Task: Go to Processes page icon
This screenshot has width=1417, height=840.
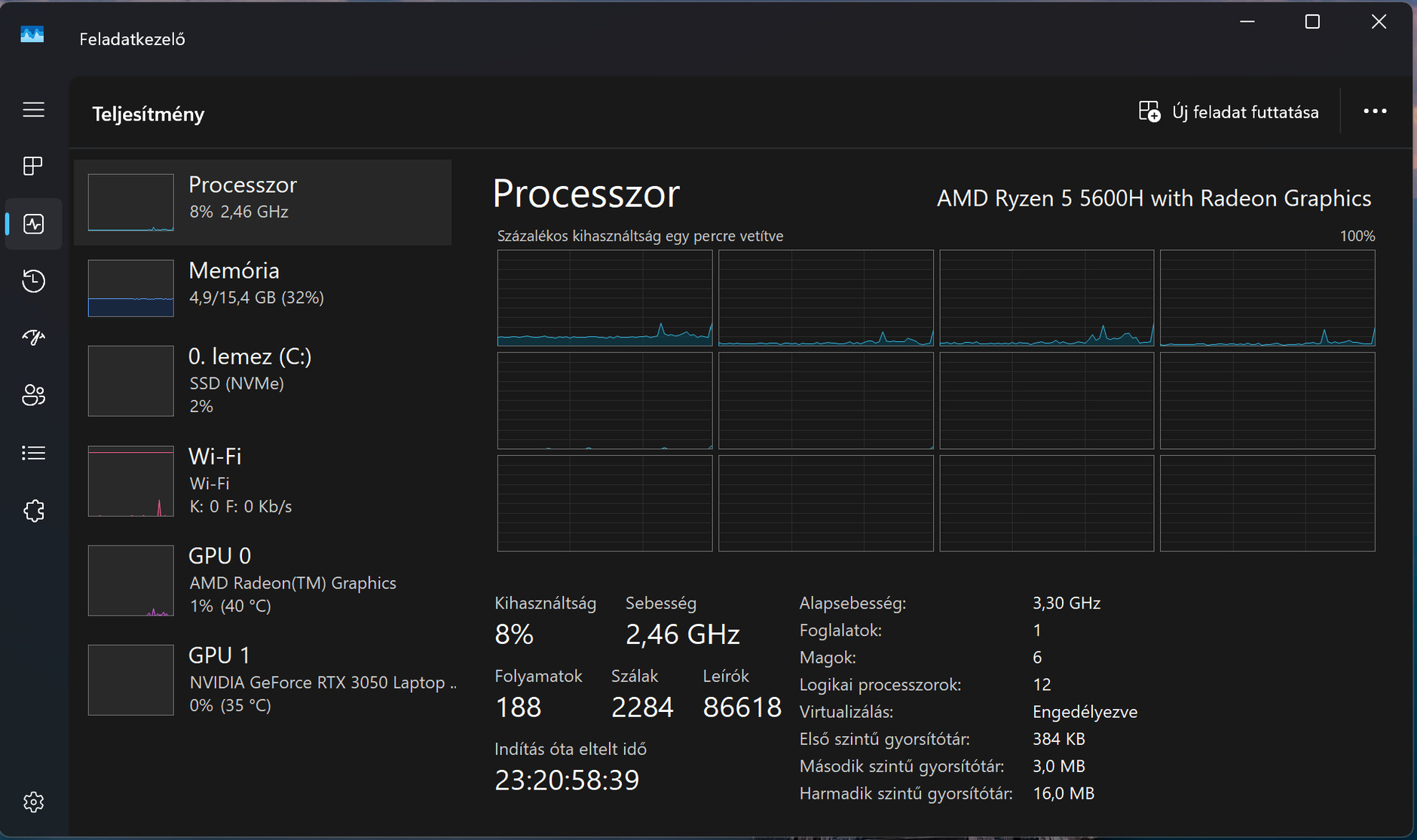Action: (33, 166)
